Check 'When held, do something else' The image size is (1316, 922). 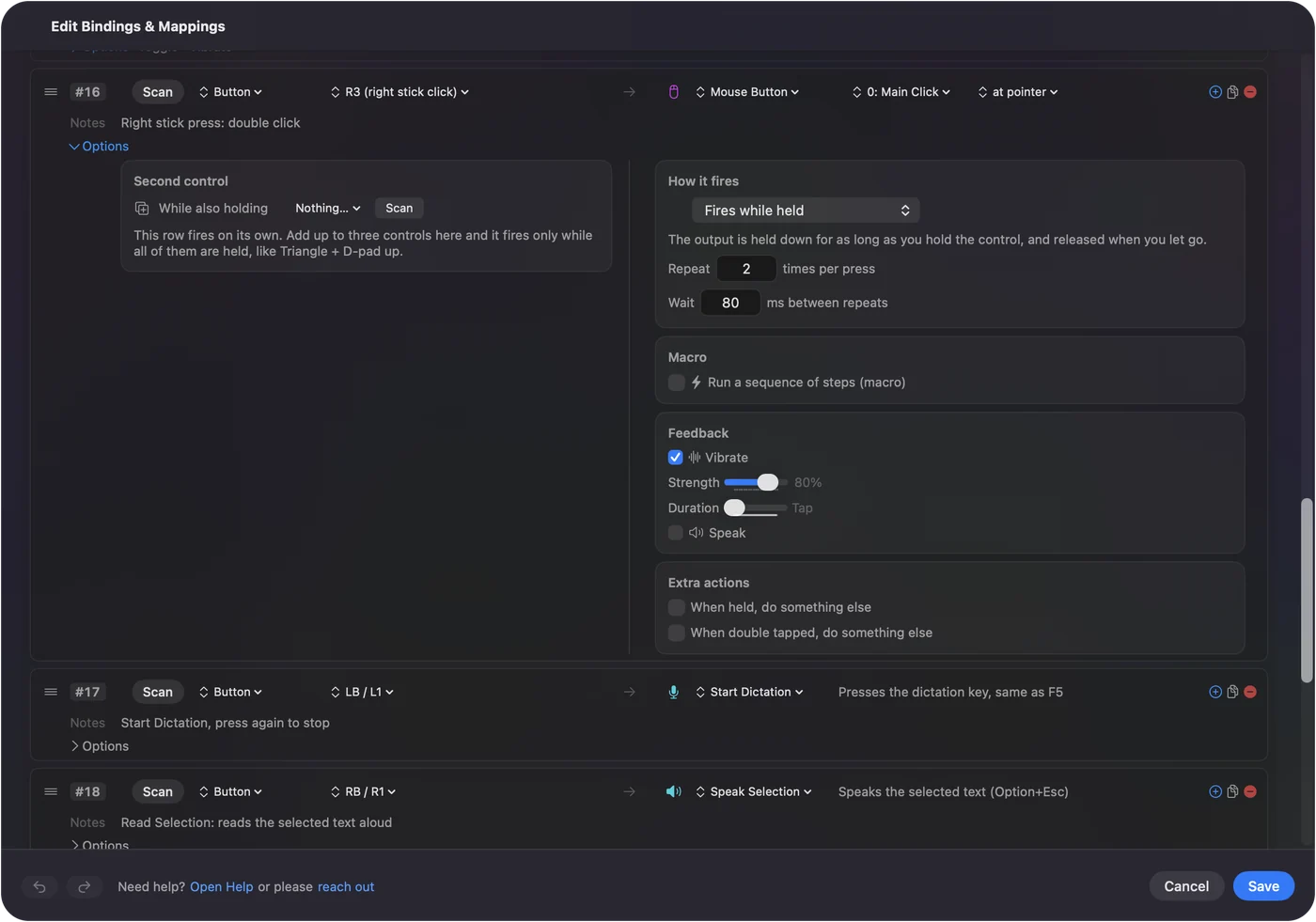point(676,607)
